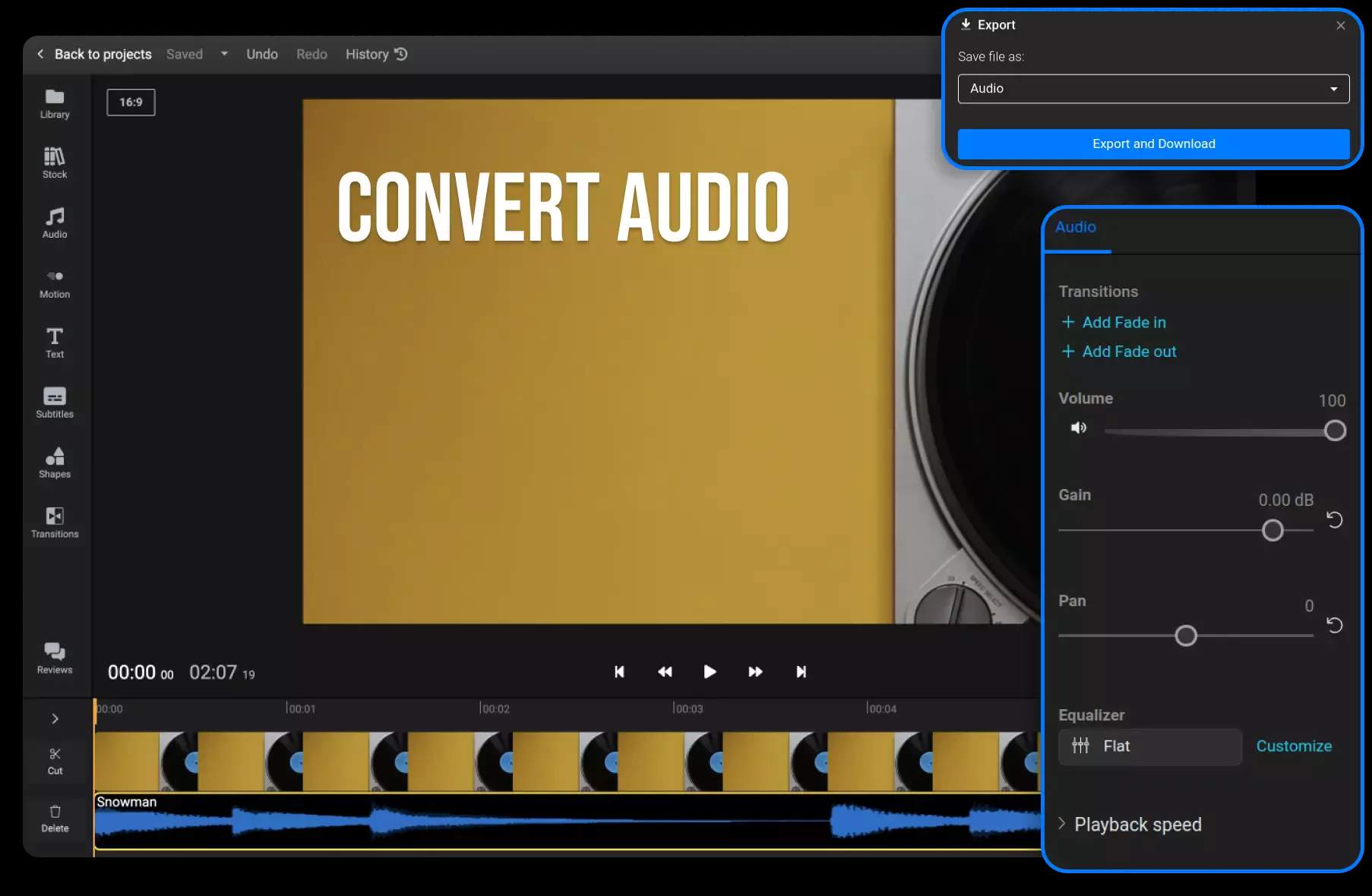Adjust the Volume slider handle

pos(1335,431)
